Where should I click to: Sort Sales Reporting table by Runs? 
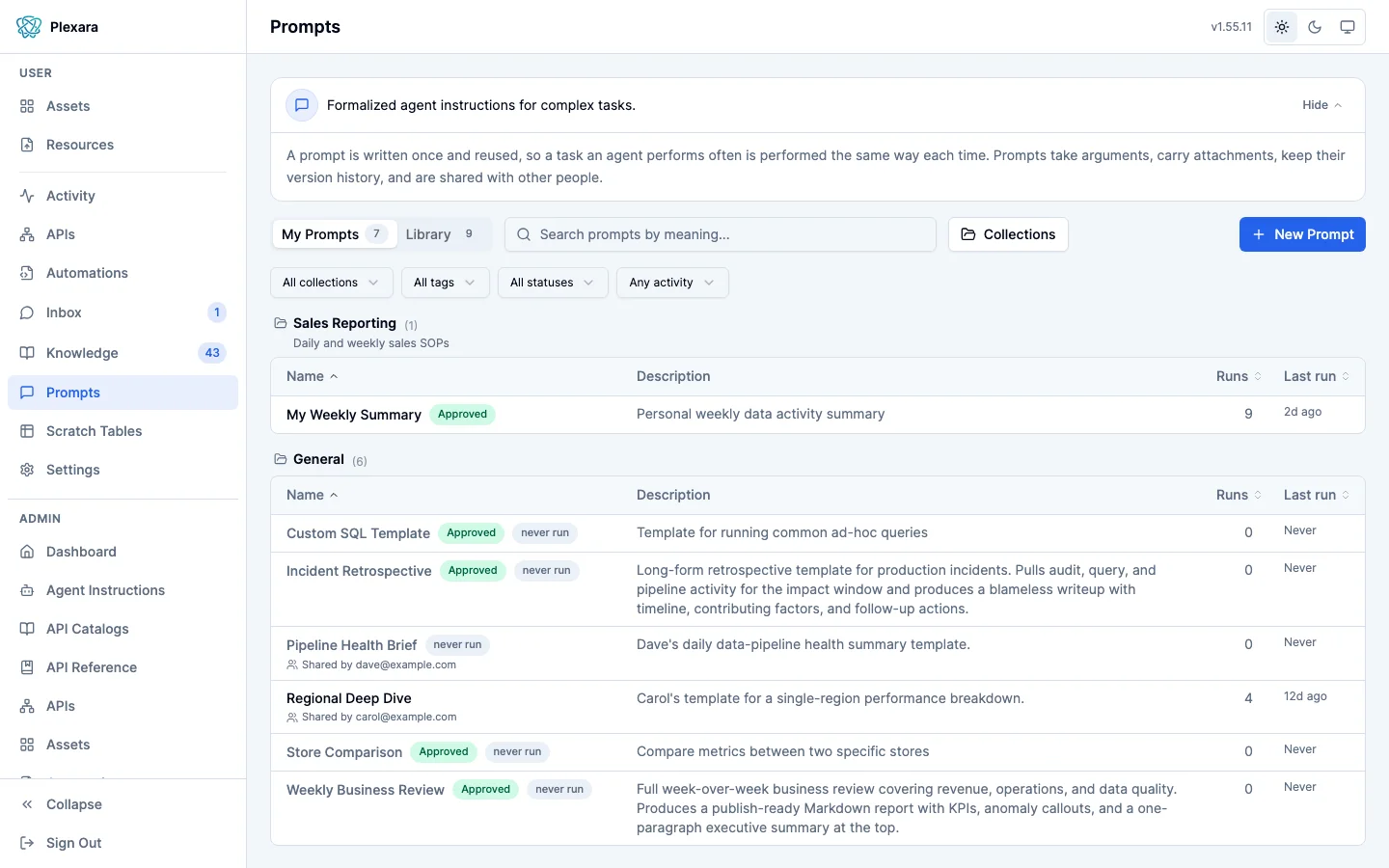coord(1239,376)
